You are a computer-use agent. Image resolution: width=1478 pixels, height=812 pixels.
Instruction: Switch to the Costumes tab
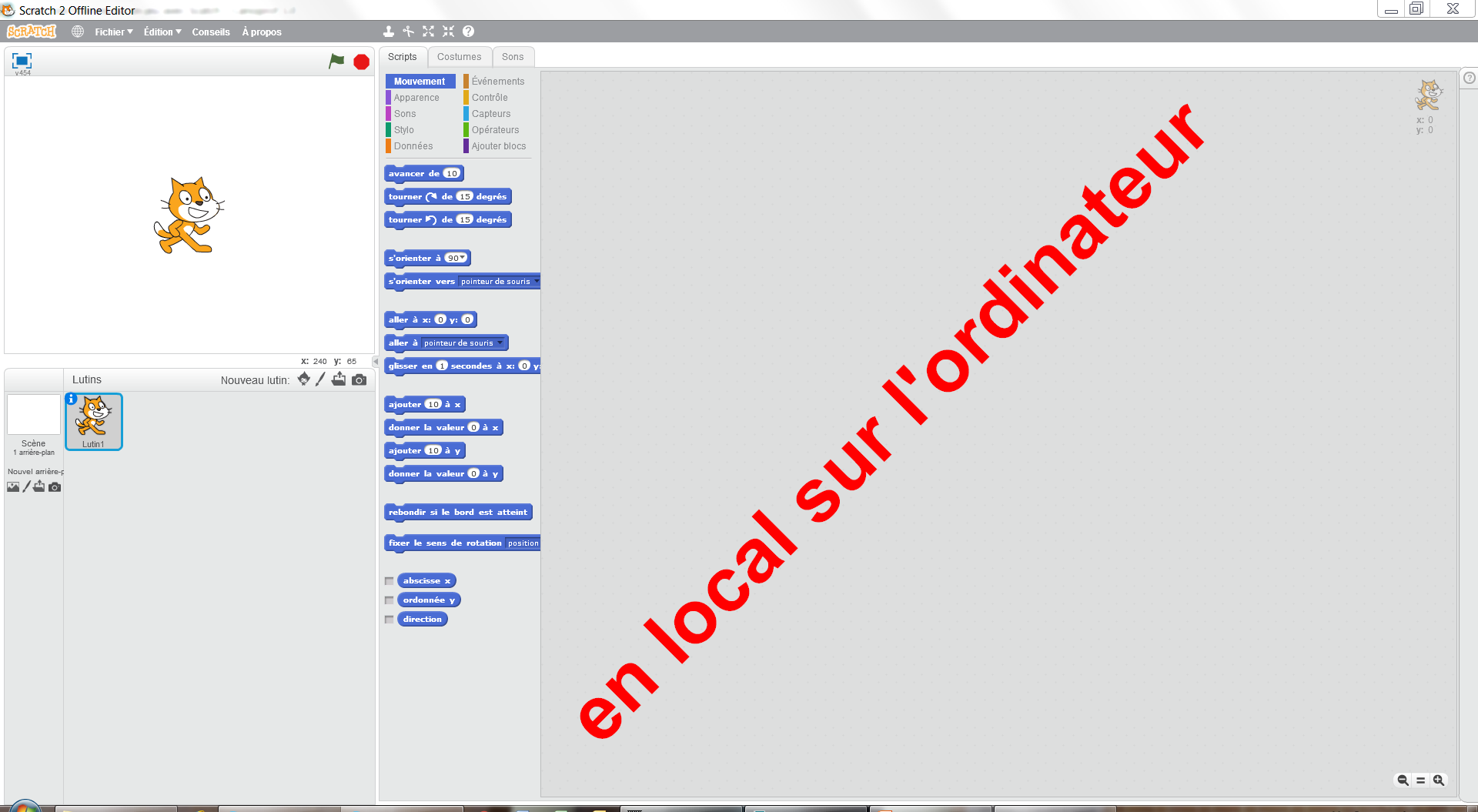[x=459, y=57]
